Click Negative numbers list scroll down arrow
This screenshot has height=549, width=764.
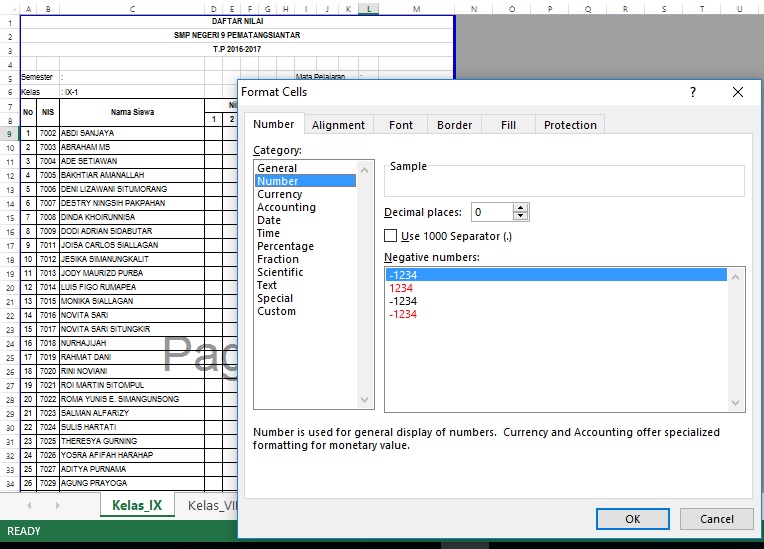pos(735,403)
